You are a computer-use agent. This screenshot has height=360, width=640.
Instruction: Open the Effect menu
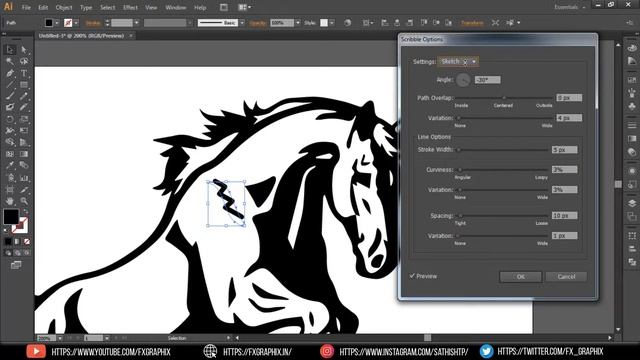click(130, 7)
